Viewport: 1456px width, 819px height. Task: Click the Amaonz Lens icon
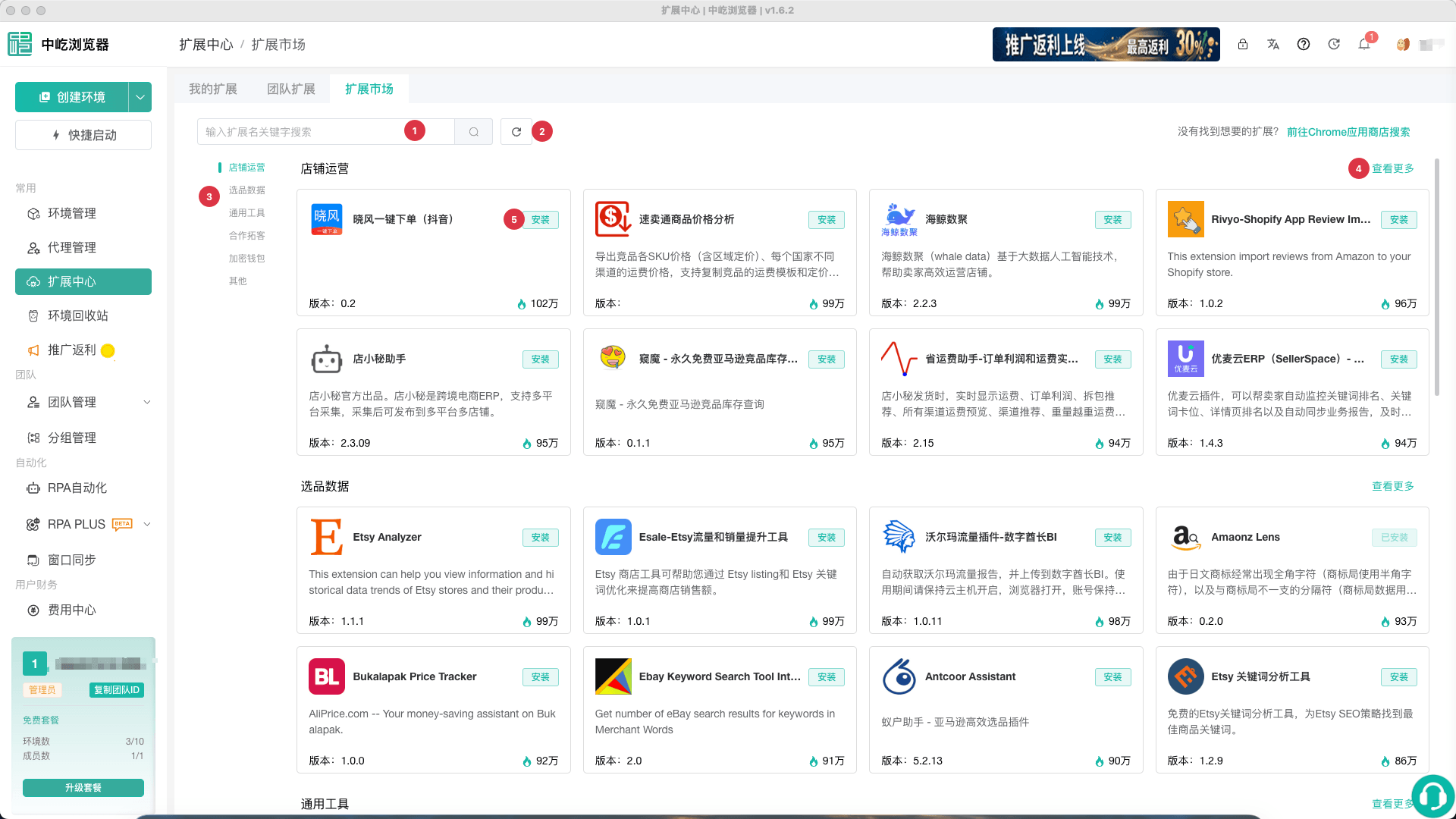pos(1186,537)
